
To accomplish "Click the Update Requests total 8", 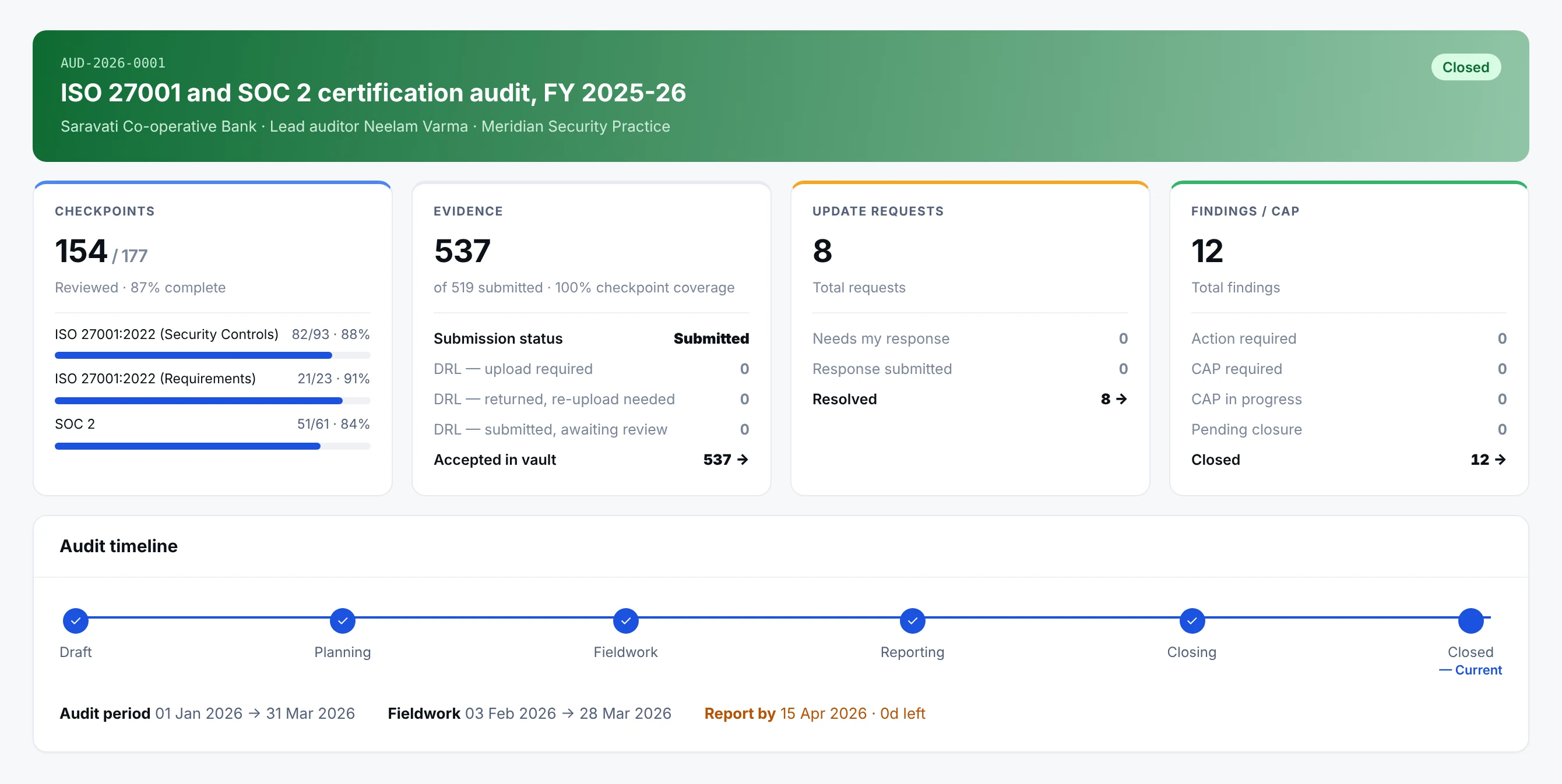I will (822, 252).
